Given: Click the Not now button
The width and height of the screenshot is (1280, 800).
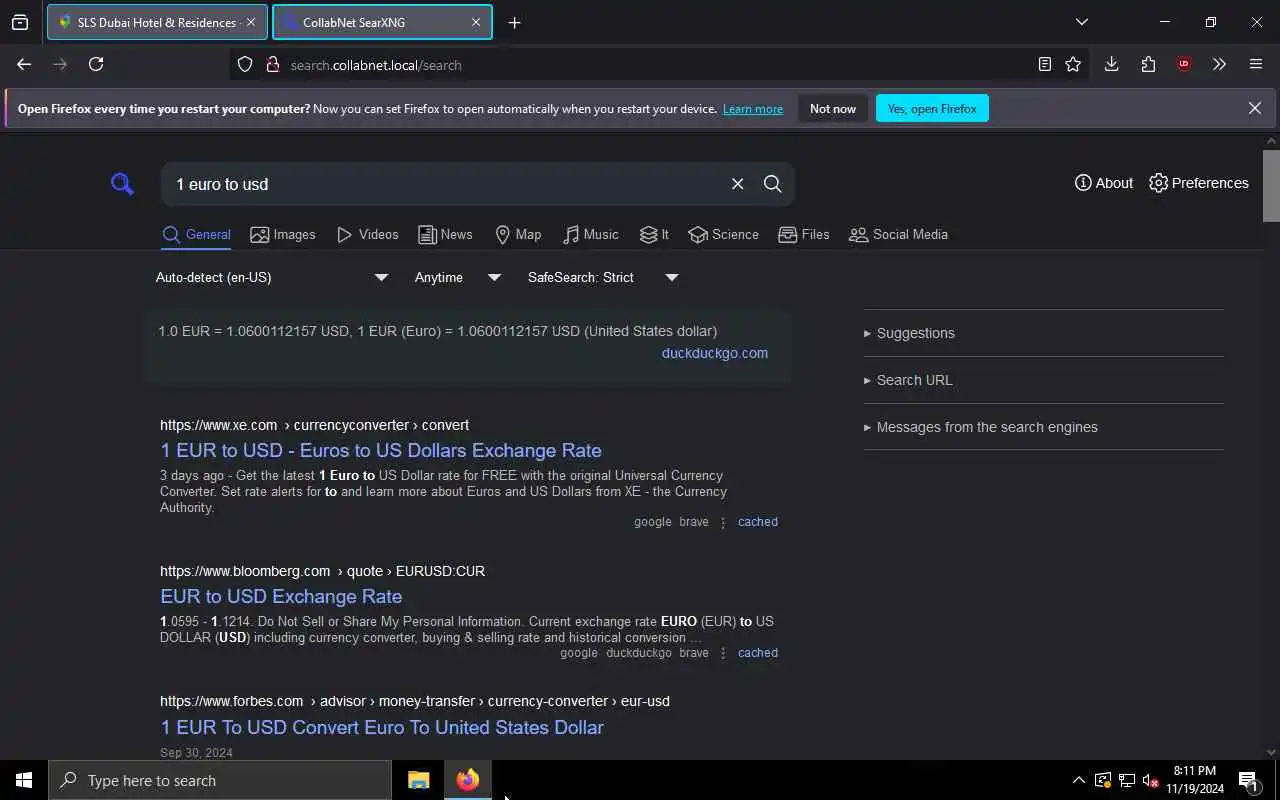Looking at the screenshot, I should [x=833, y=109].
